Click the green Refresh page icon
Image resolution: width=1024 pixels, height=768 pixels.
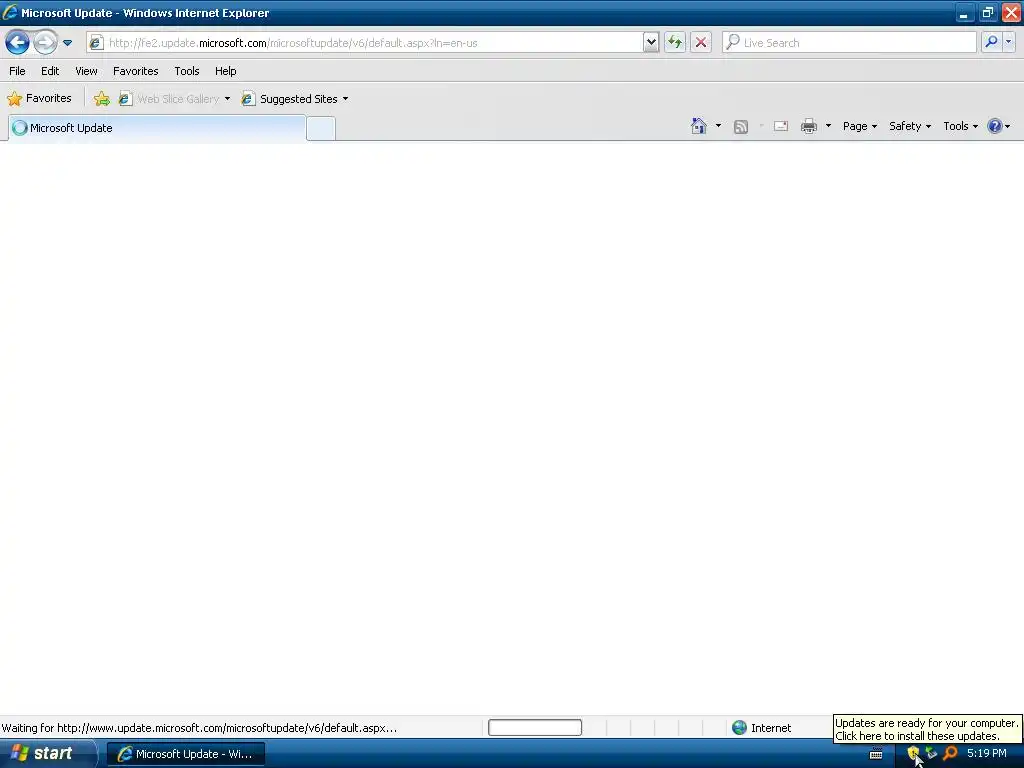click(x=675, y=43)
